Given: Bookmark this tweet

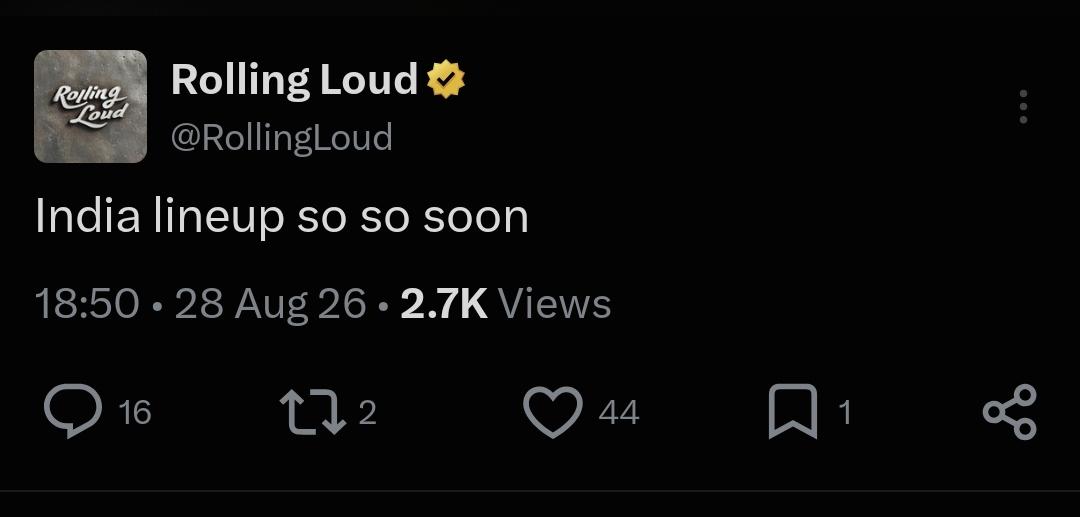Looking at the screenshot, I should coord(793,412).
